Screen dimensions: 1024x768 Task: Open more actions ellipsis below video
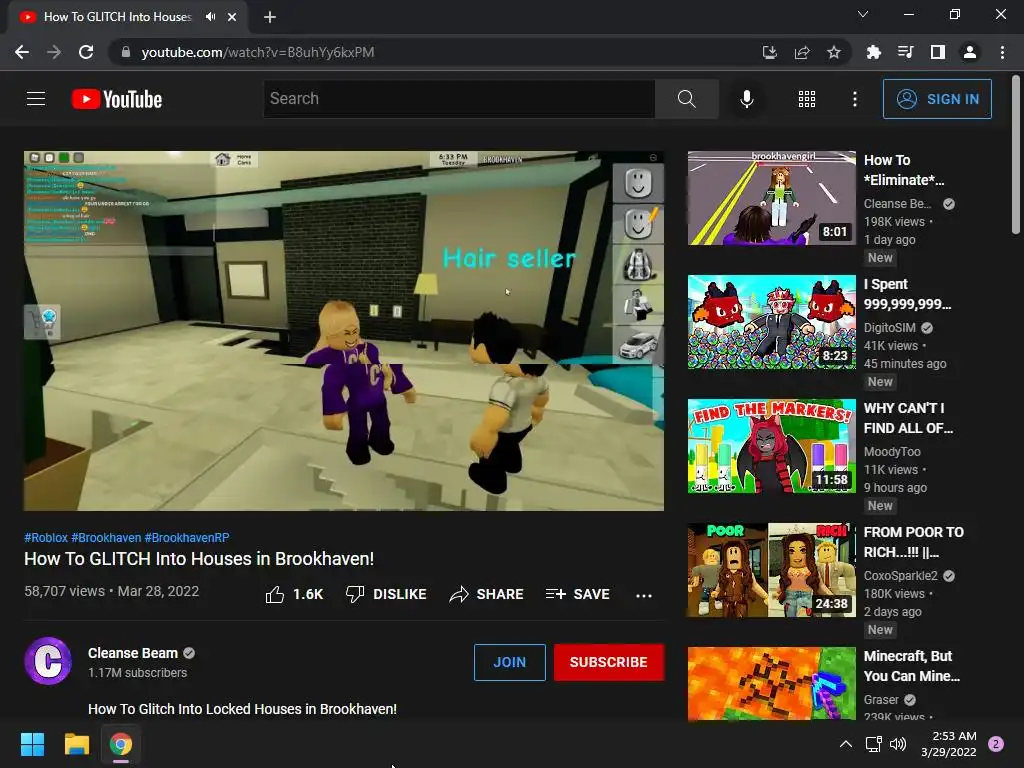644,595
